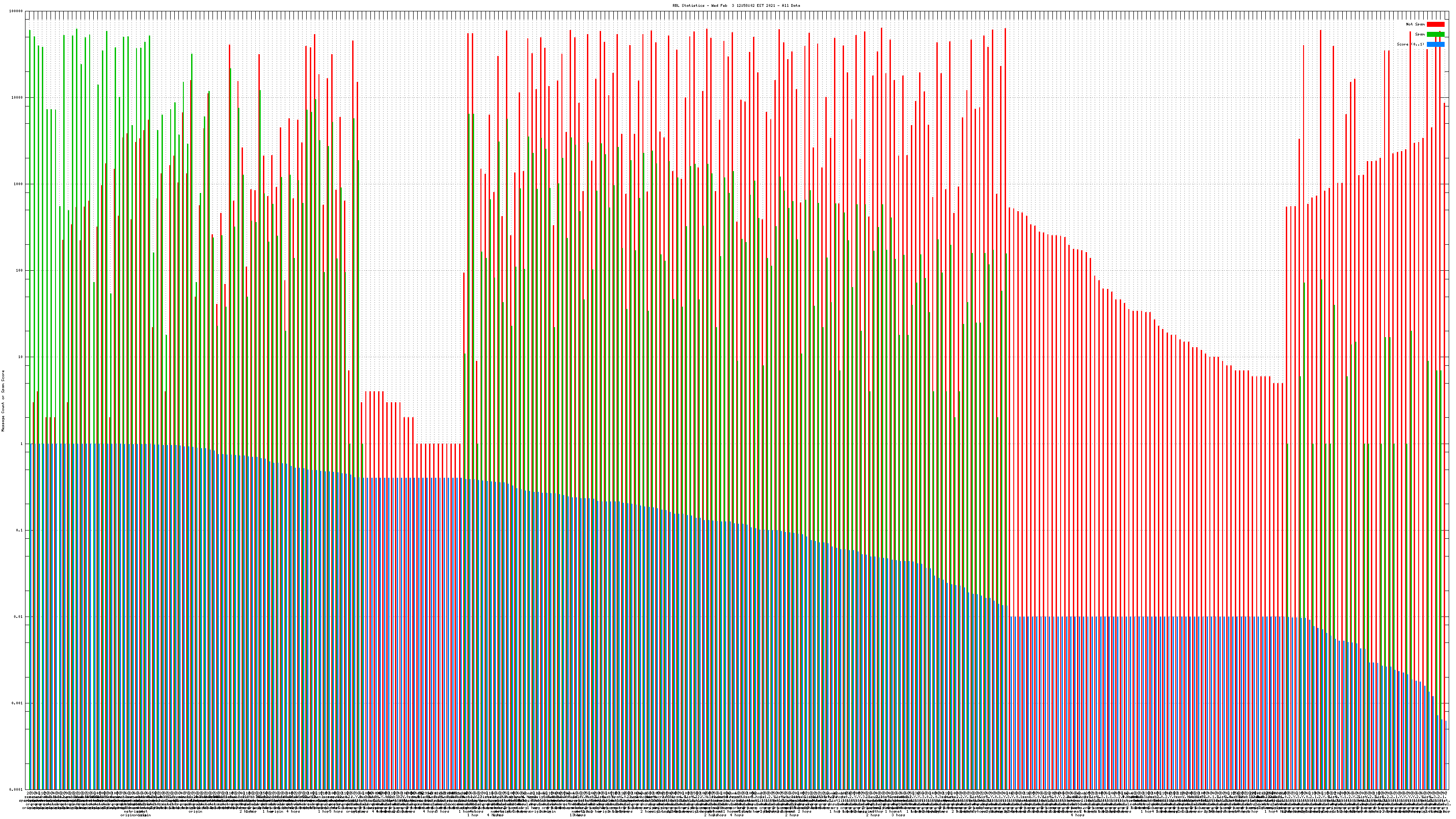The height and width of the screenshot is (819, 1456).
Task: Click the 0.1 y-axis tick label
Action: [x=19, y=530]
